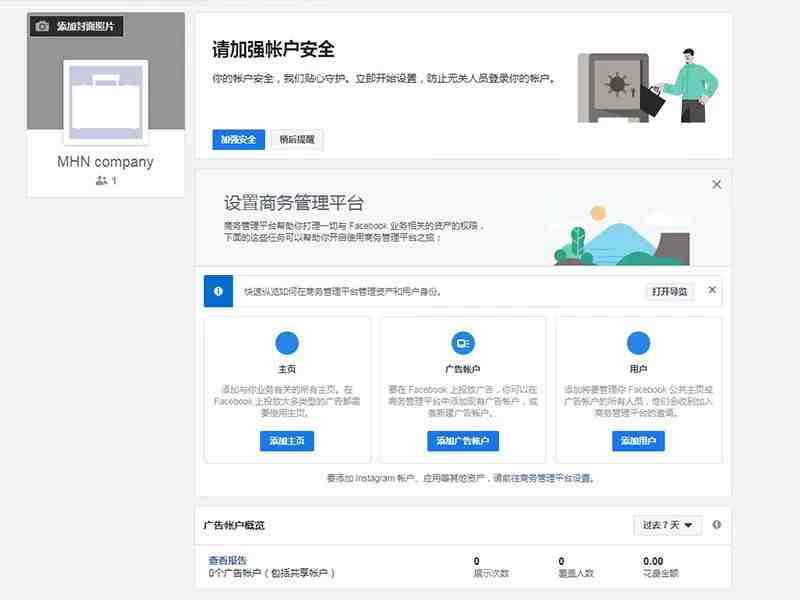Click the 添加主页 button

click(287, 441)
